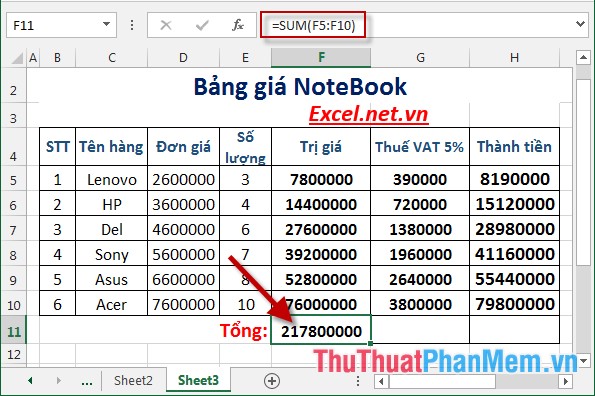
Task: Click the cell with value 7800000
Action: point(321,179)
